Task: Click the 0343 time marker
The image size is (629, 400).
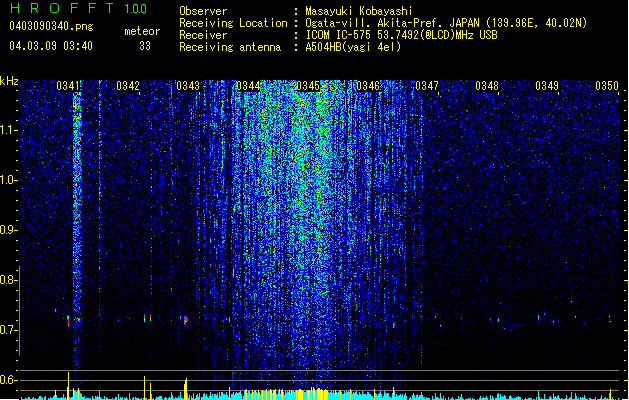Action: coord(188,86)
